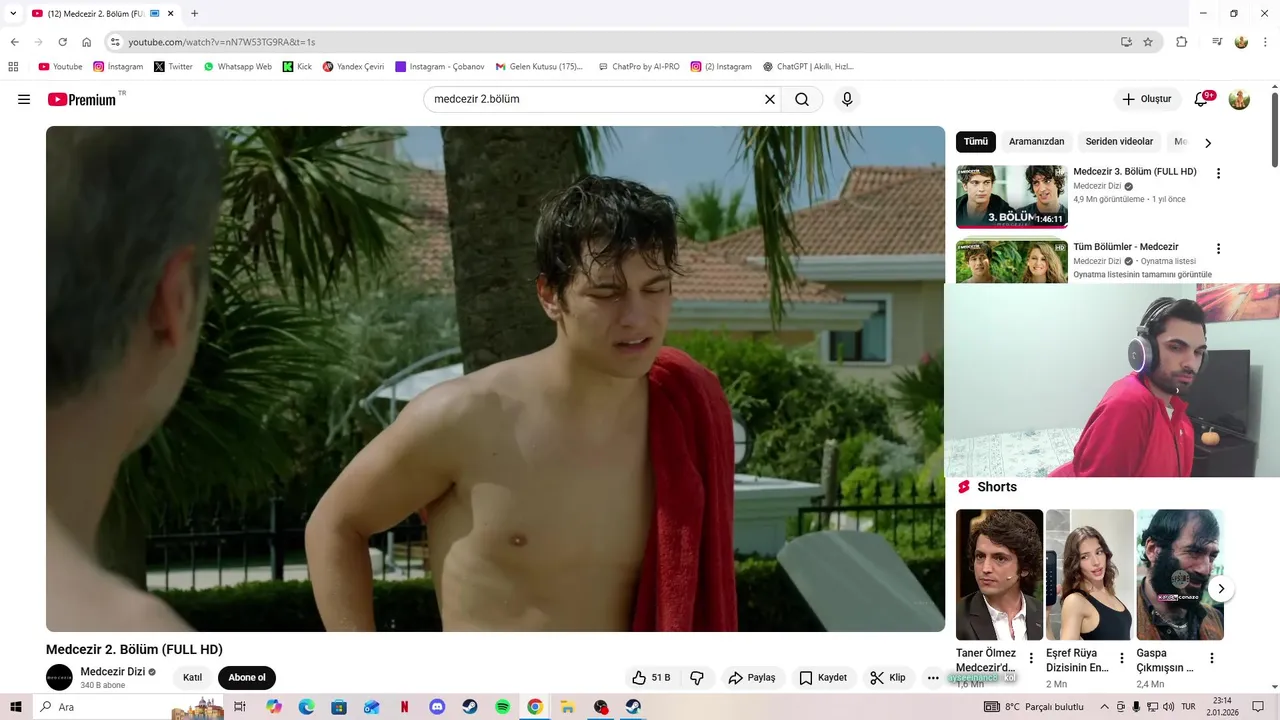
Task: Open Kick bookmark
Action: (297, 67)
